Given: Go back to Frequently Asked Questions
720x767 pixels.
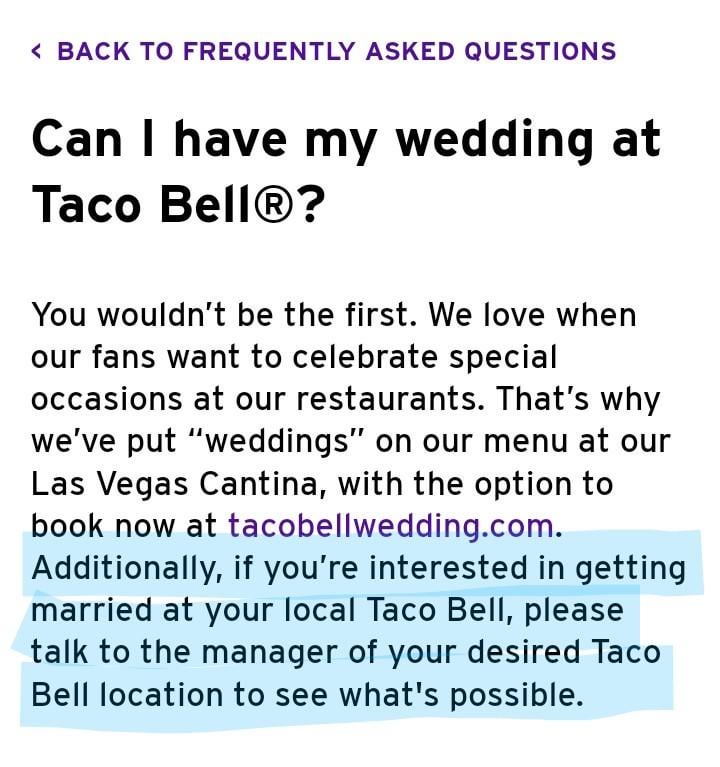Looking at the screenshot, I should coord(323,51).
